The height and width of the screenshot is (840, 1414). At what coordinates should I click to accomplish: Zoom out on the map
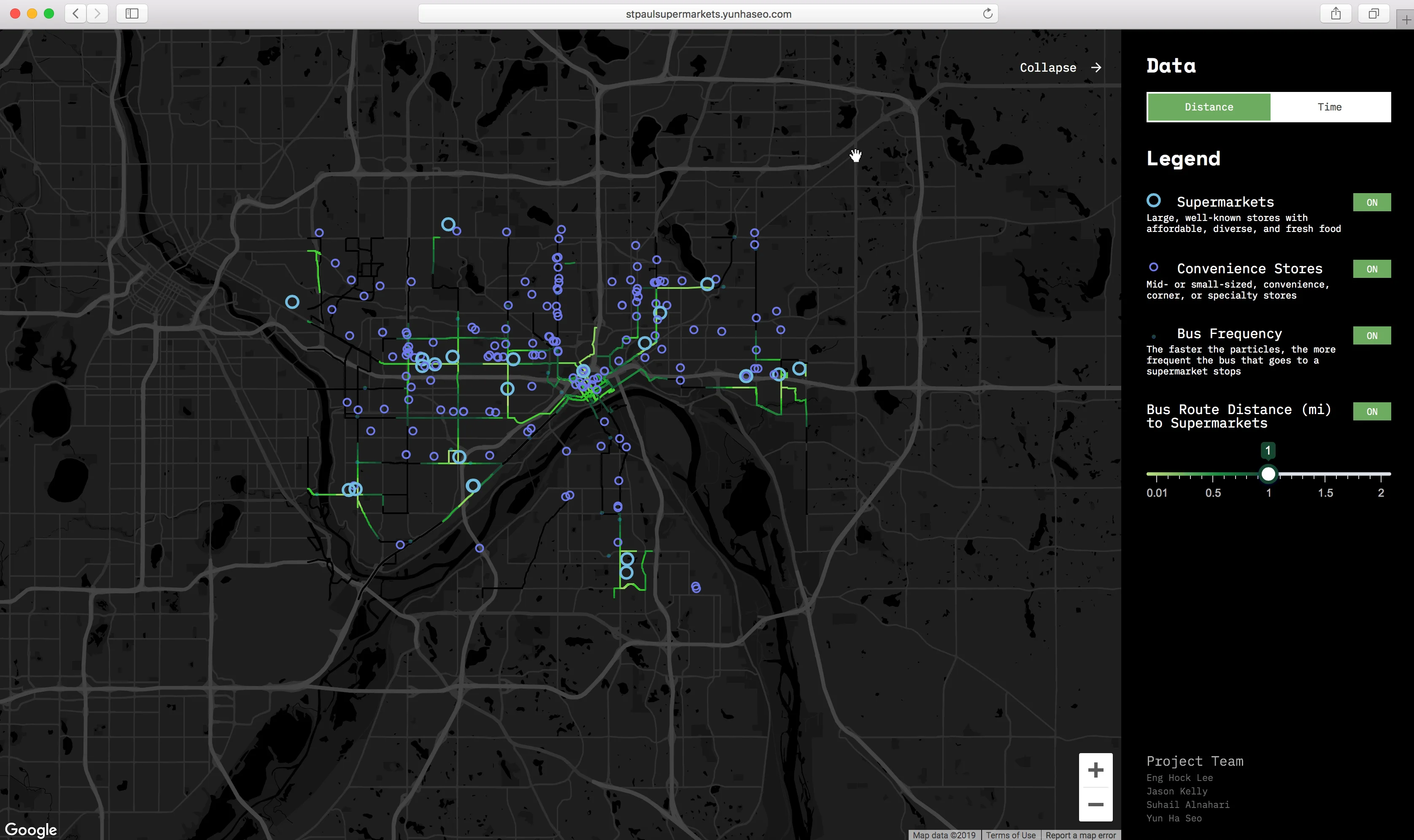coord(1096,804)
